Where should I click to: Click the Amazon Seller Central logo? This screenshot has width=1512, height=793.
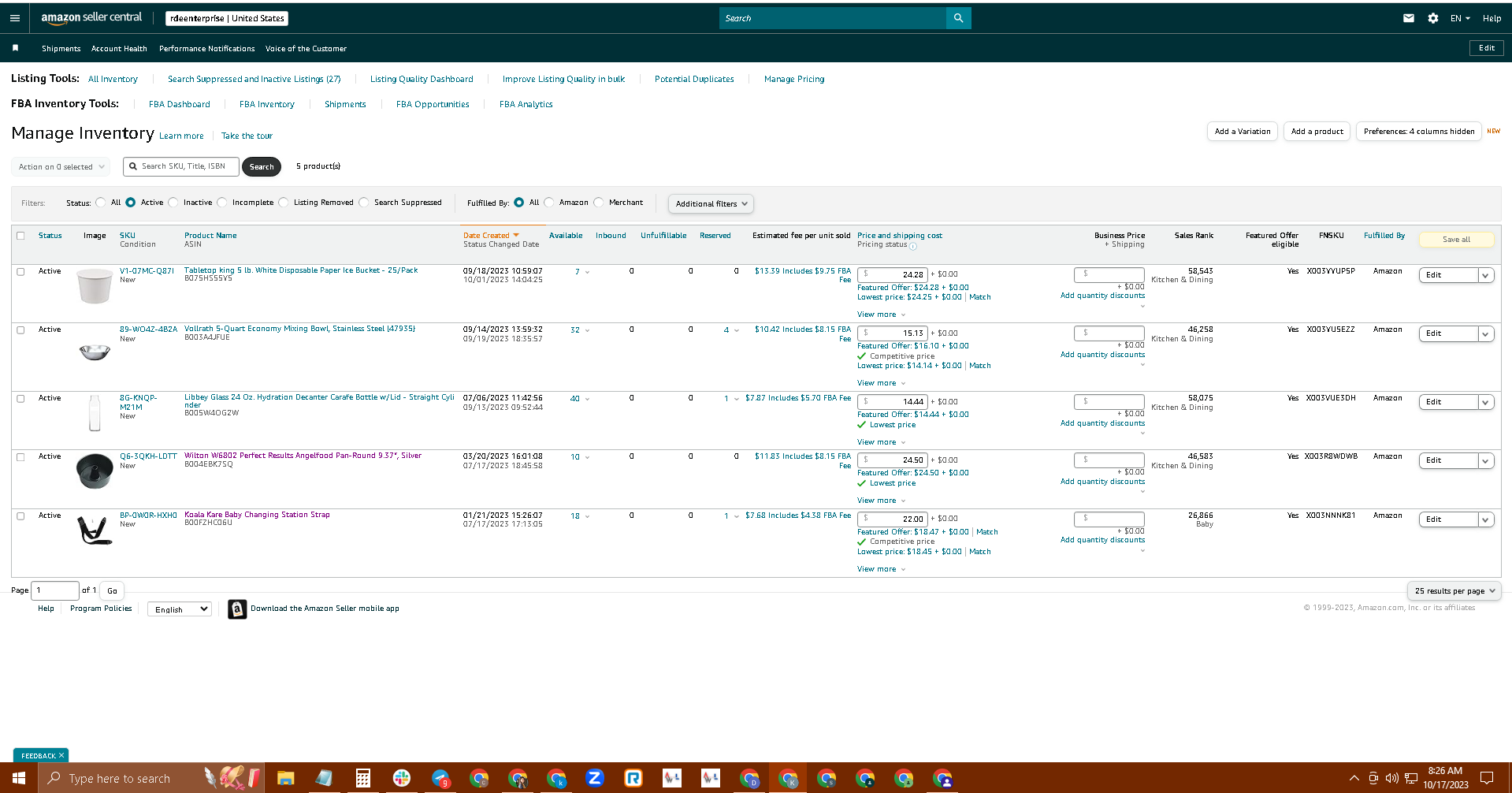tap(91, 17)
